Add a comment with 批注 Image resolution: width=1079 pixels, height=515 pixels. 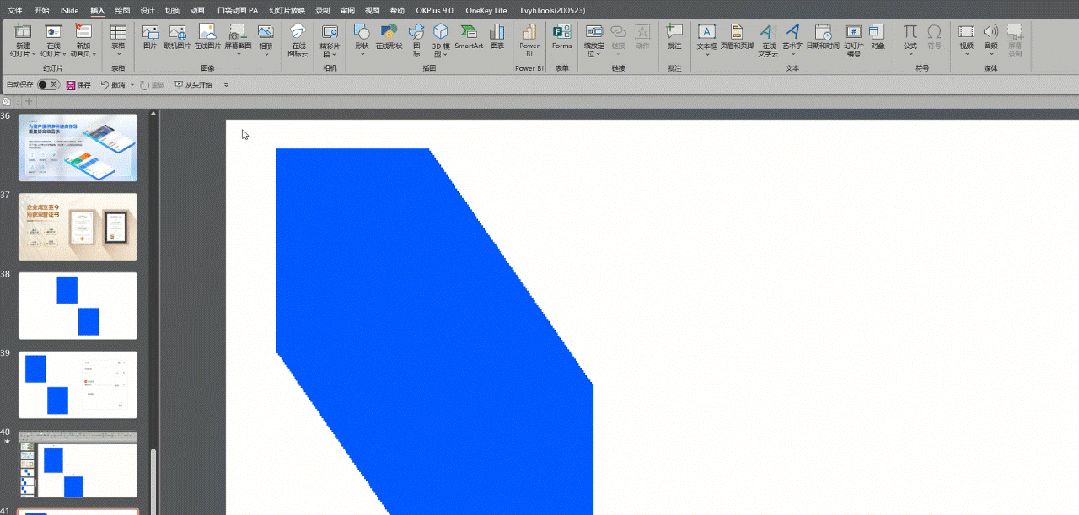coord(674,36)
